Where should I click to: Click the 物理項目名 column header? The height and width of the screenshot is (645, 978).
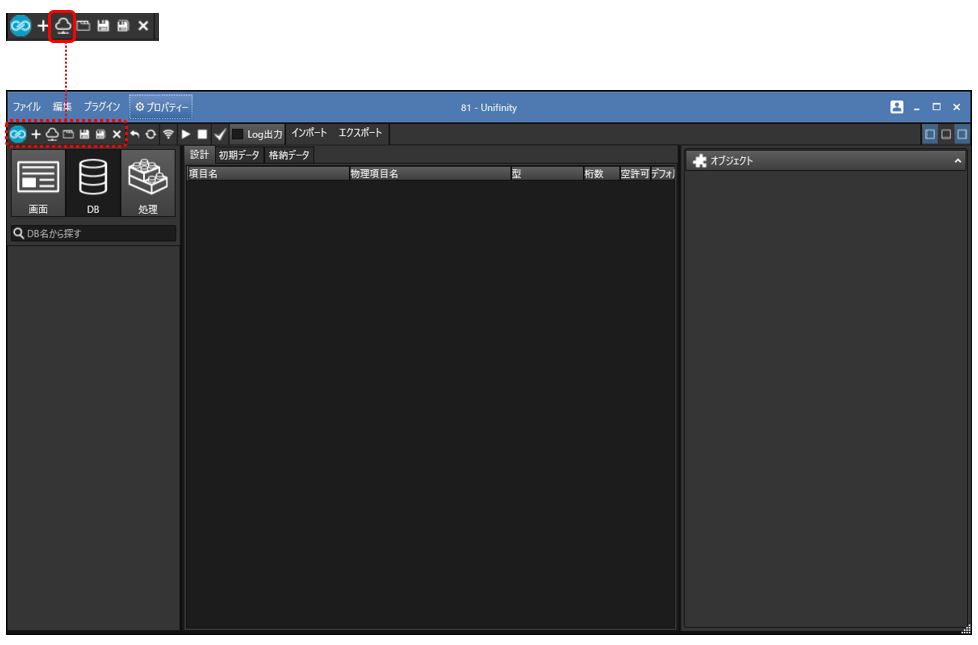click(430, 174)
